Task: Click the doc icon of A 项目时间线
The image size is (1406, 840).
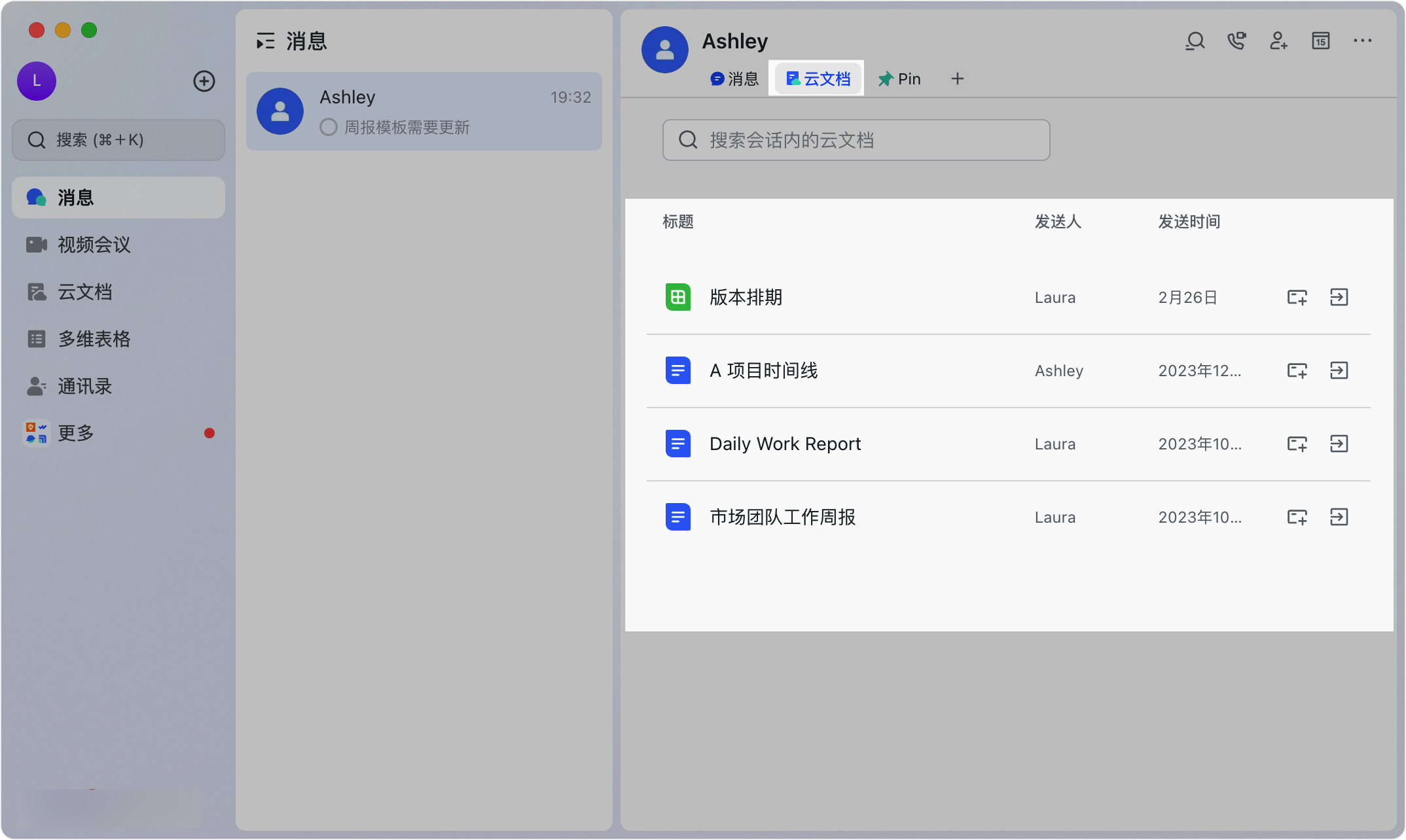Action: coord(678,371)
